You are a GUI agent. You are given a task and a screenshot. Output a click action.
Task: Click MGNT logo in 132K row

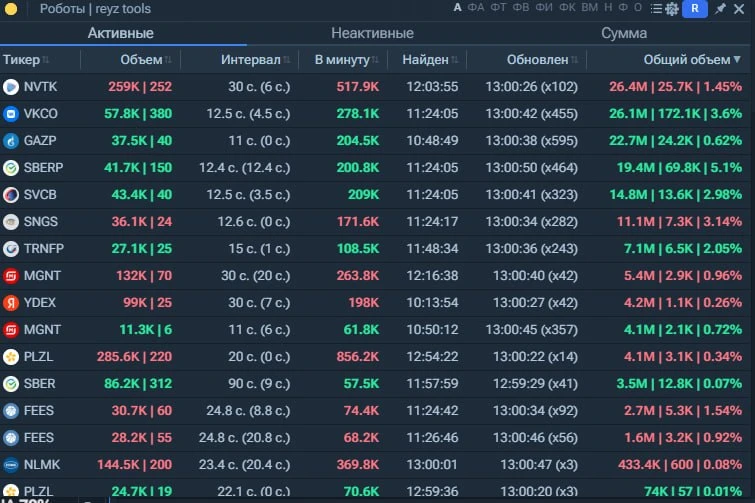point(11,275)
